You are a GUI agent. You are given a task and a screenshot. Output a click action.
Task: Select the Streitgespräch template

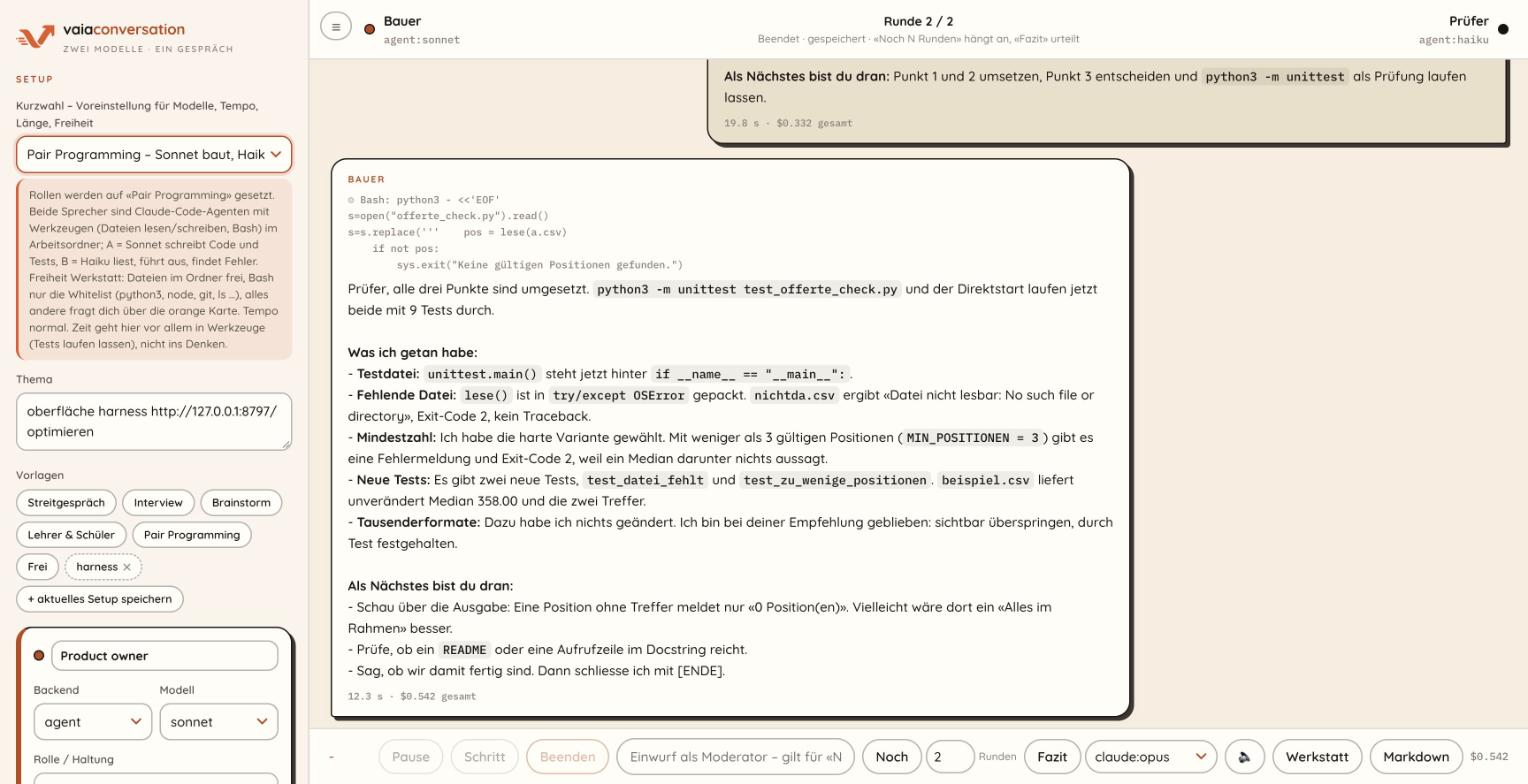pyautogui.click(x=66, y=503)
